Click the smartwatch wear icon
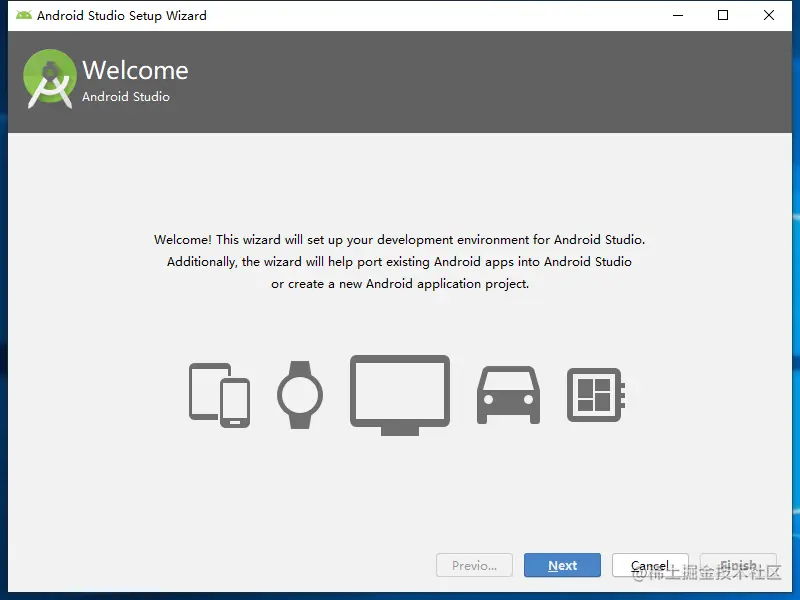This screenshot has height=600, width=800. 300,395
